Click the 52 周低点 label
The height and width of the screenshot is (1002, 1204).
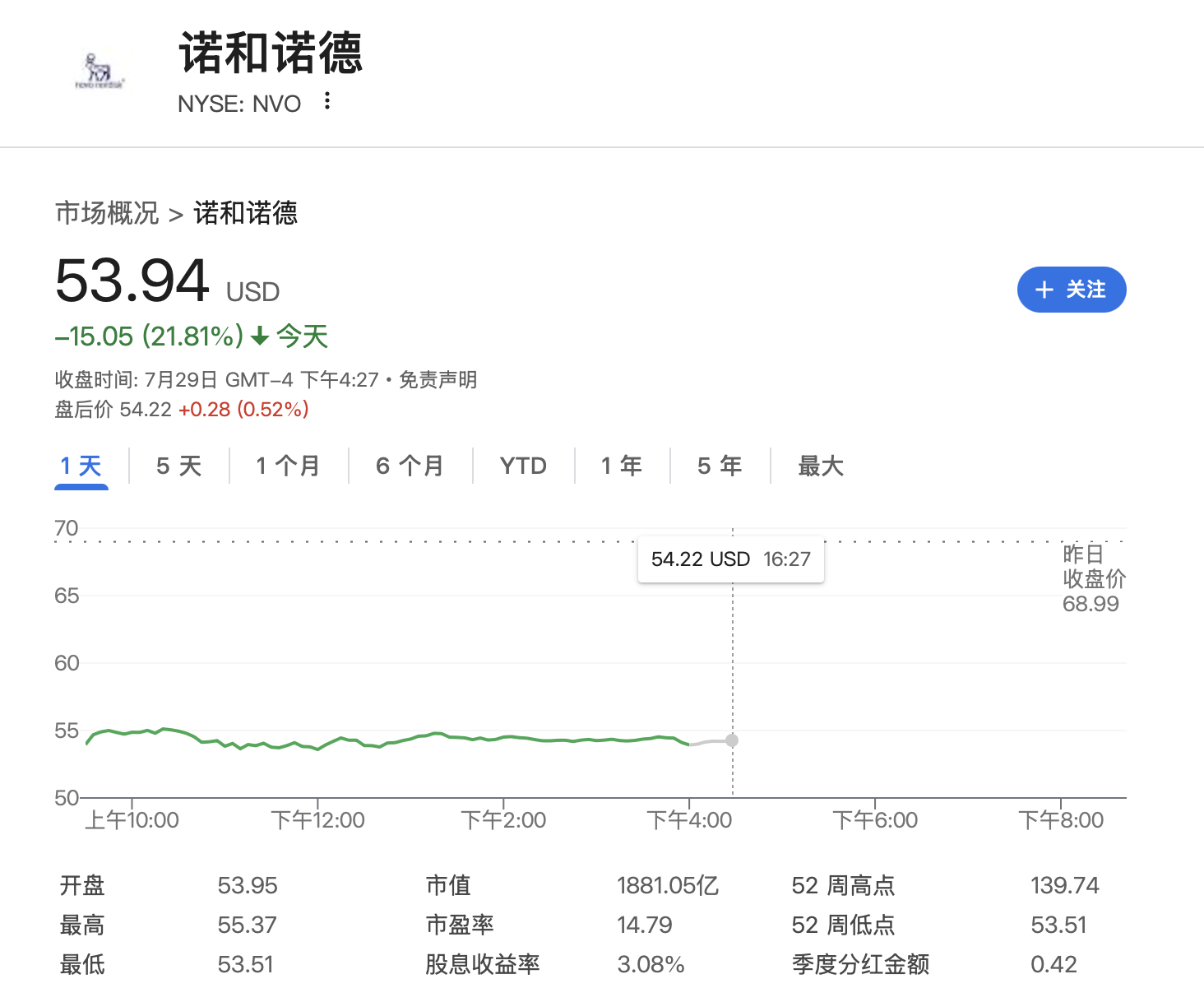(x=843, y=925)
